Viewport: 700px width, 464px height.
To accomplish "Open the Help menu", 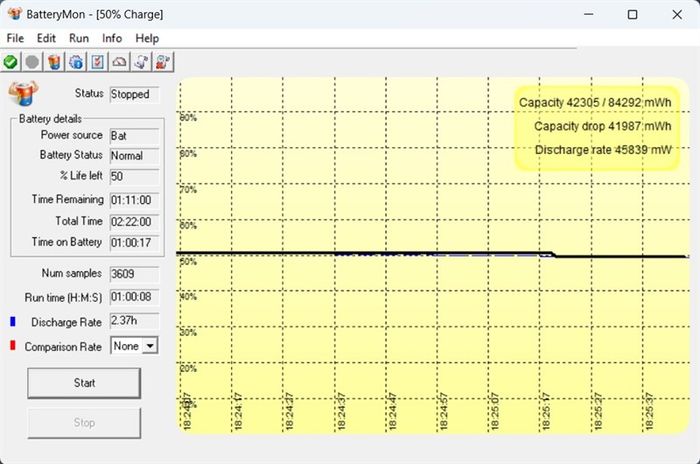I will coord(147,38).
